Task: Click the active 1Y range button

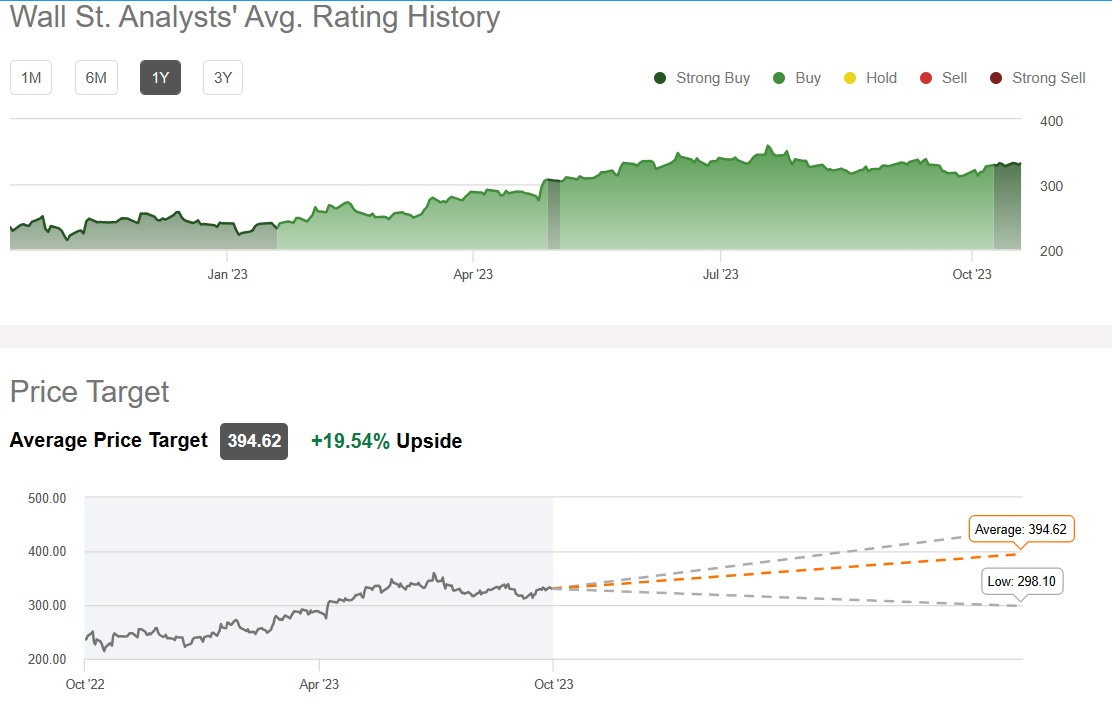Action: click(x=160, y=78)
